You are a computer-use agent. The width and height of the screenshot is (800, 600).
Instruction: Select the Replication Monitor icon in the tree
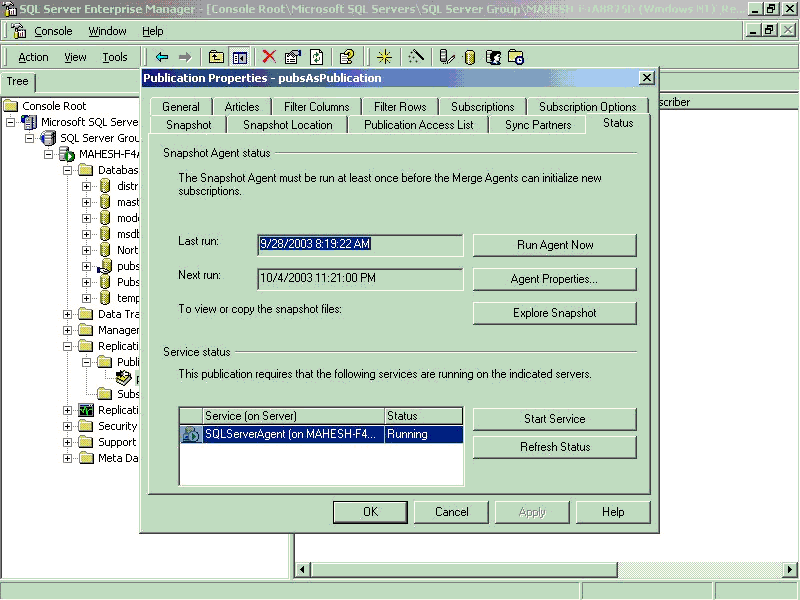click(x=86, y=410)
